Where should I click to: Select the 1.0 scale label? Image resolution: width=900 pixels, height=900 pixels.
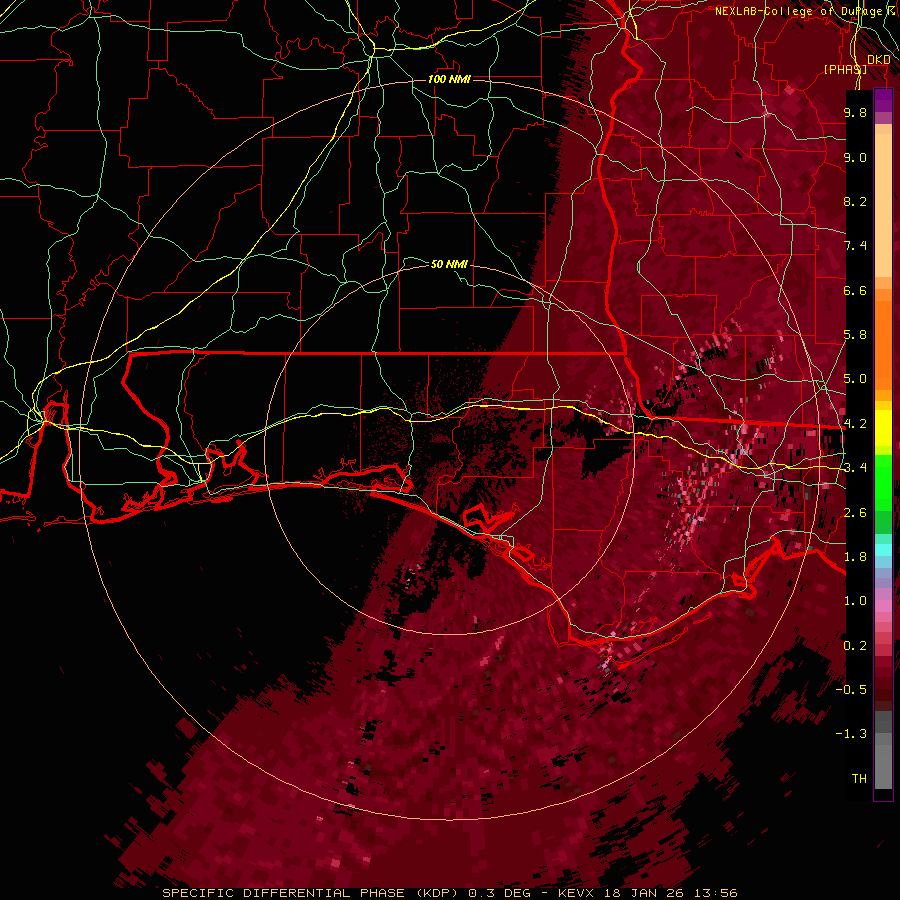point(855,601)
